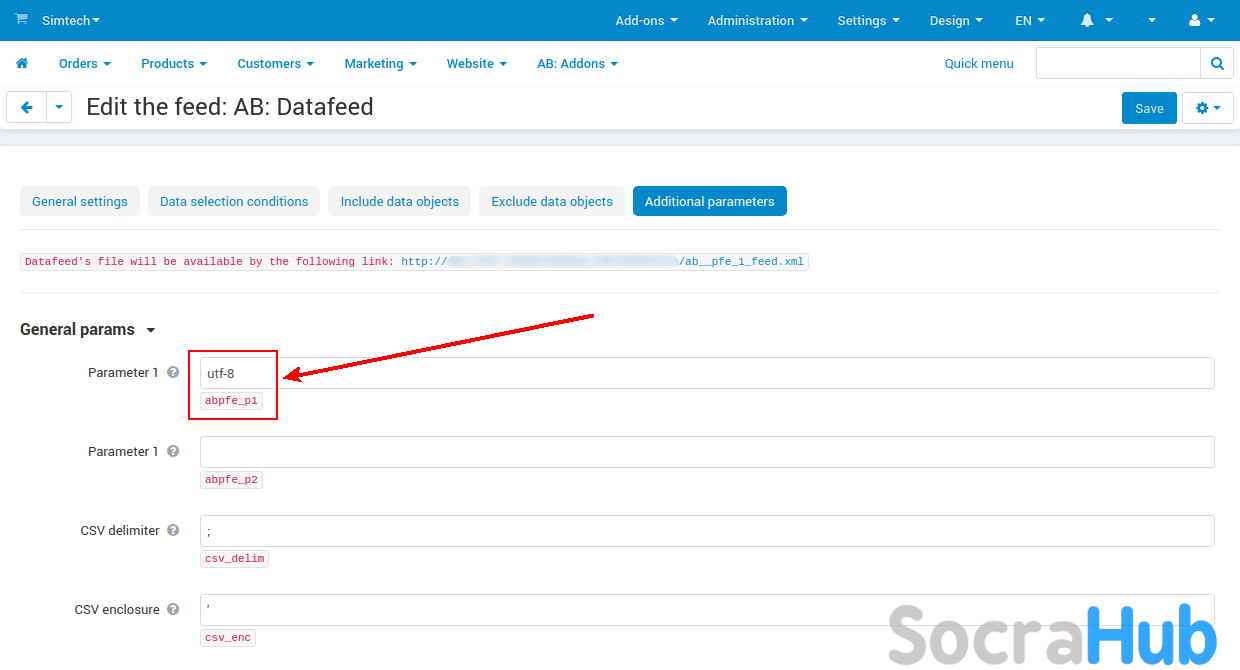1240x670 pixels.
Task: Open the Include data objects tab
Action: coord(400,201)
